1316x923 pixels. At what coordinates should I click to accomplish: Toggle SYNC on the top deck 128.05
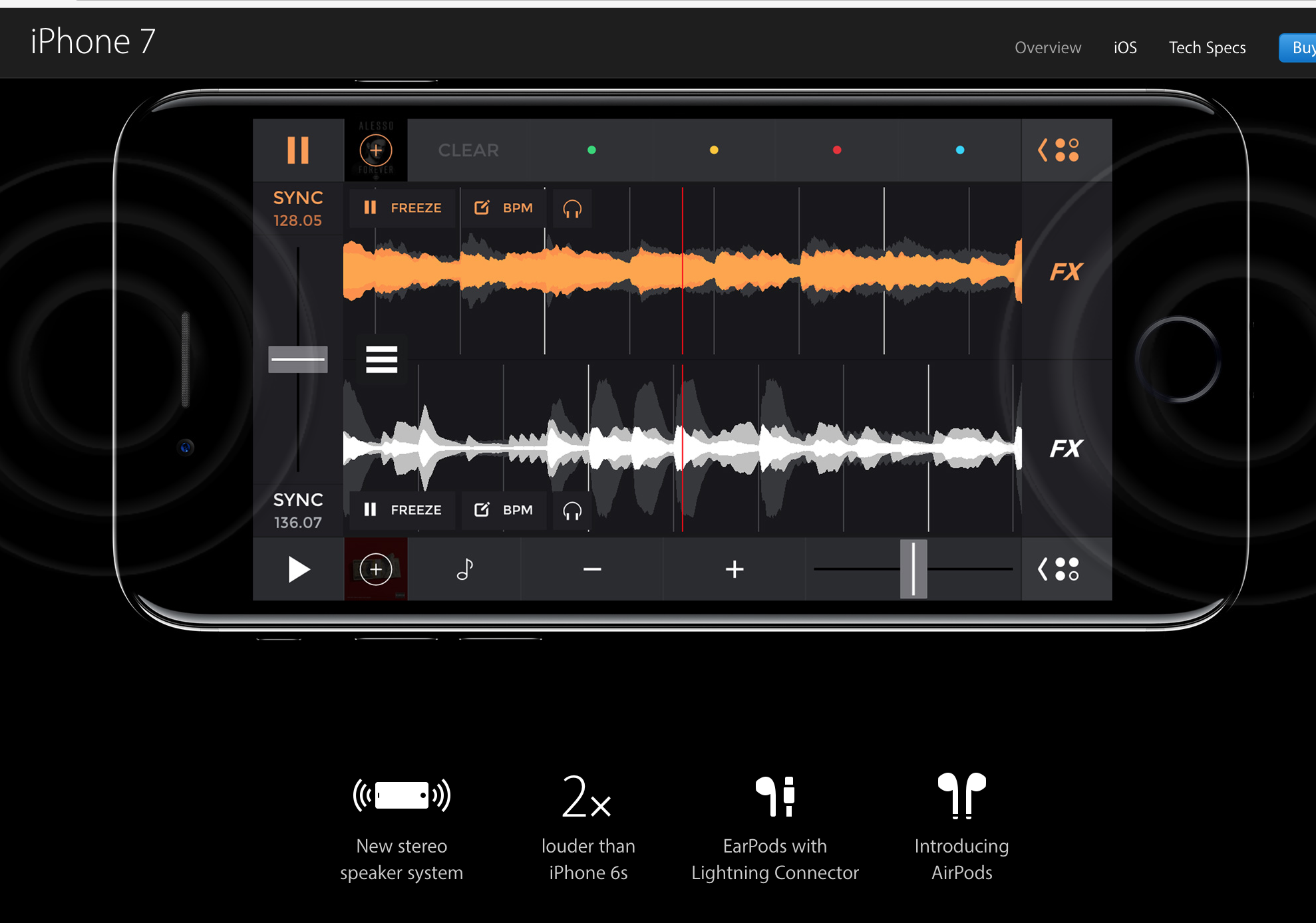(298, 208)
